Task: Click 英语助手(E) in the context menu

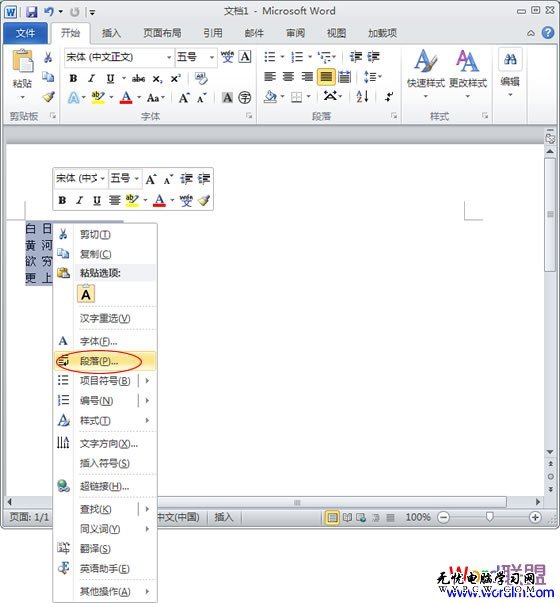Action: pyautogui.click(x=105, y=568)
